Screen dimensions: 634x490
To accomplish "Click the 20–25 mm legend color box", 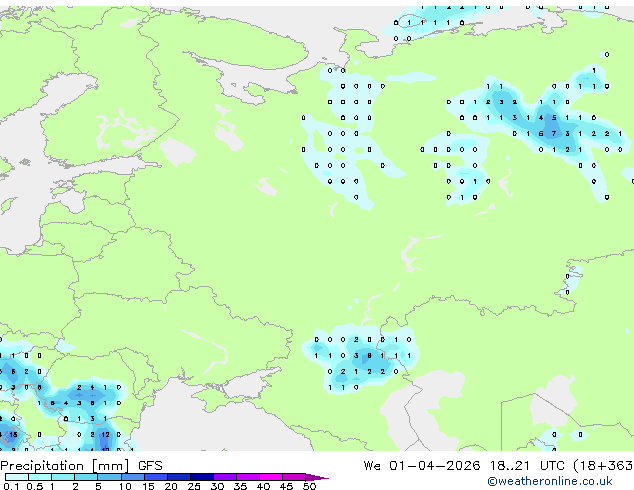I will pyautogui.click(x=178, y=477).
